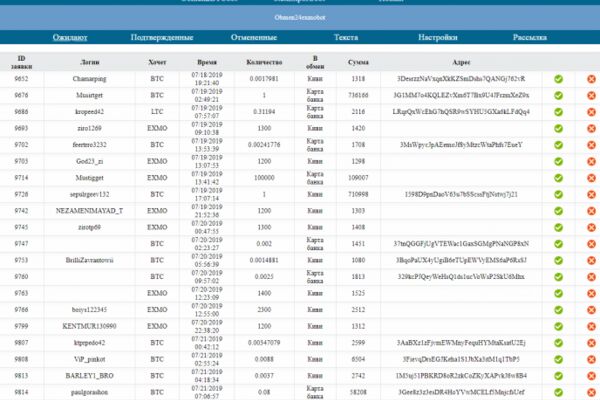This screenshot has height=400, width=600.
Task: Approve order 9745 green check icon
Action: 559,227
